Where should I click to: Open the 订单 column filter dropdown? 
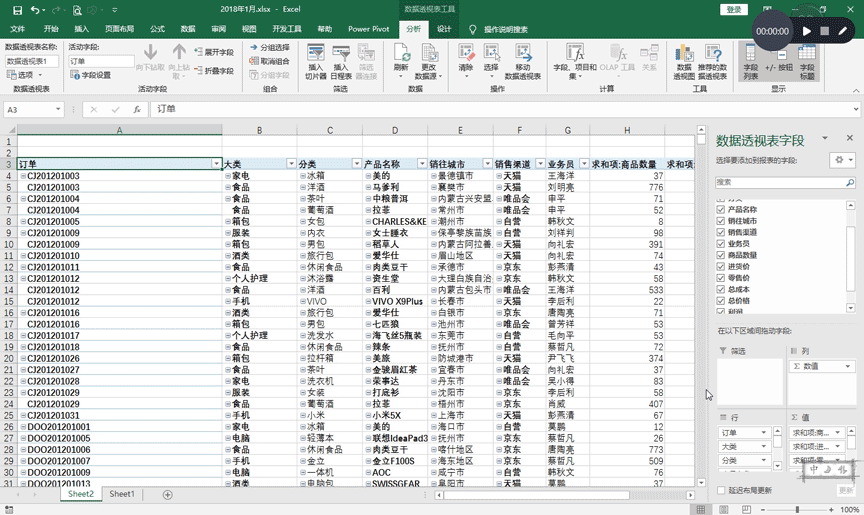[216, 164]
